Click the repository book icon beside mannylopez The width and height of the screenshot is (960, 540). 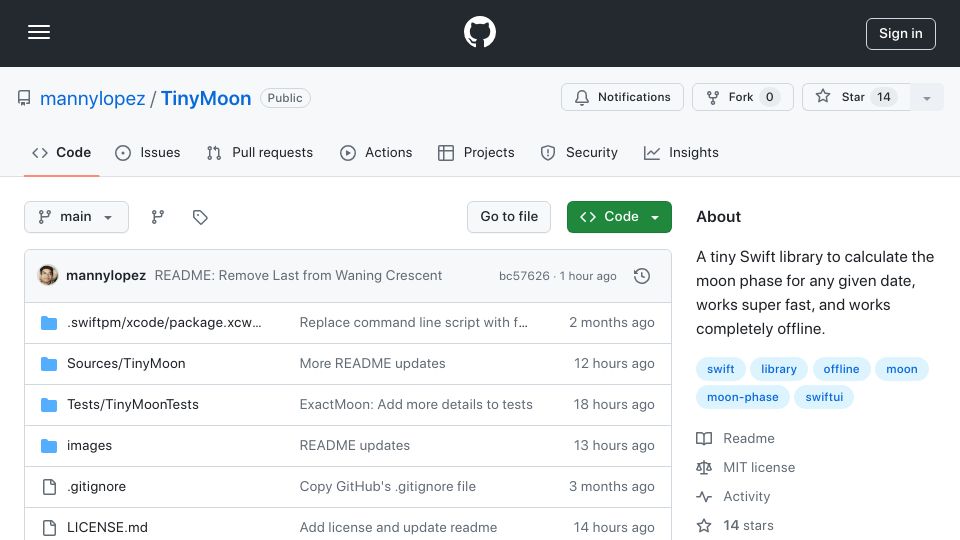pos(24,98)
